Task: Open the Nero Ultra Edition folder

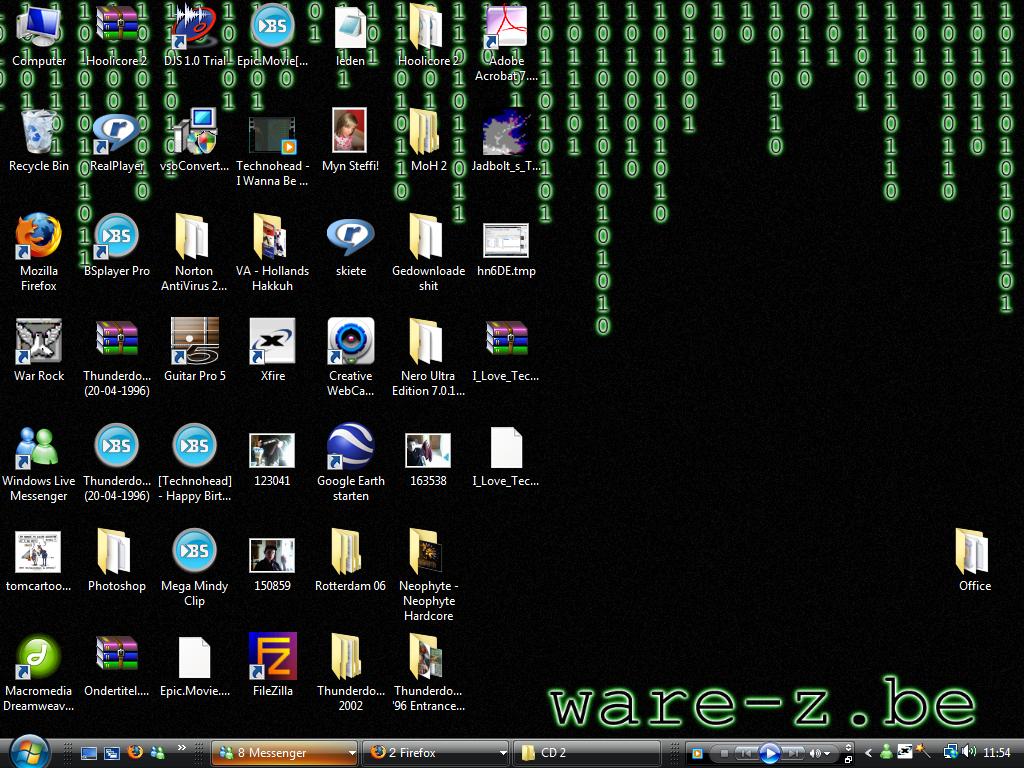Action: [x=428, y=357]
